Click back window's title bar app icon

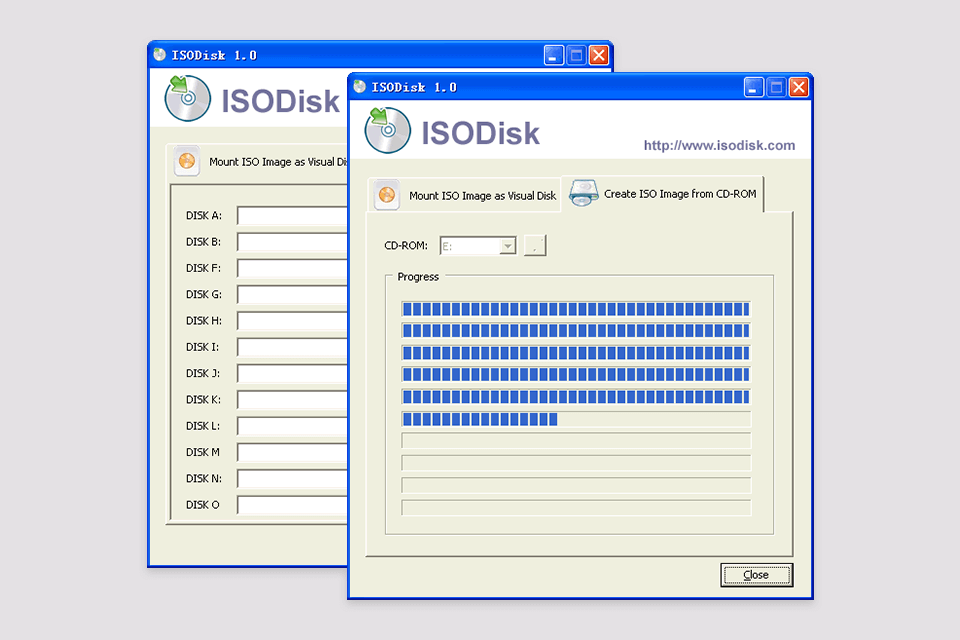159,55
